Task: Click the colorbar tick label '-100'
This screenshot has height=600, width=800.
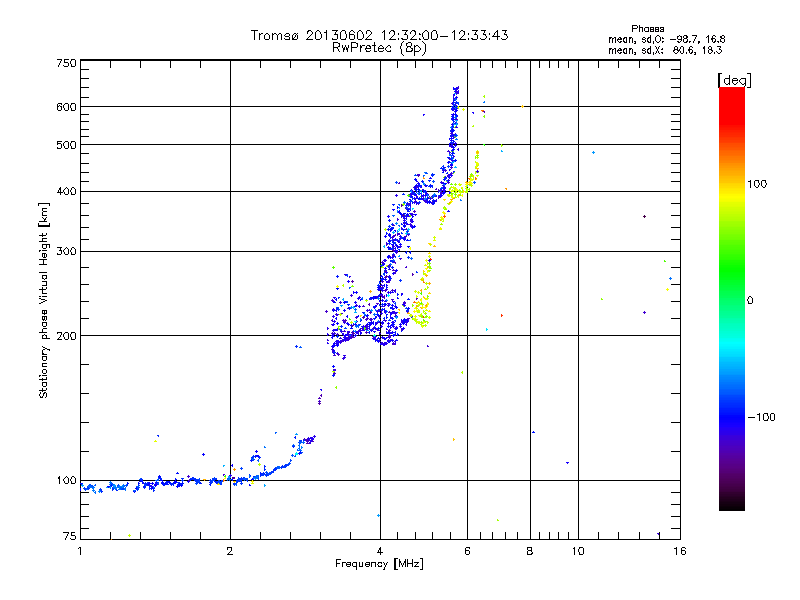Action: tap(761, 417)
